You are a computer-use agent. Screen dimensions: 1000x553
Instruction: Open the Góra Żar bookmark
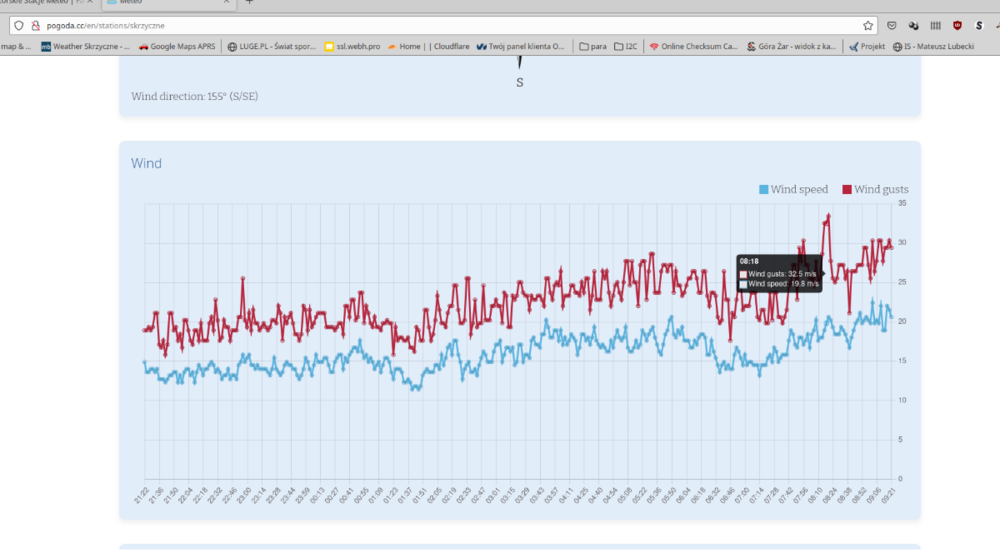pos(794,46)
